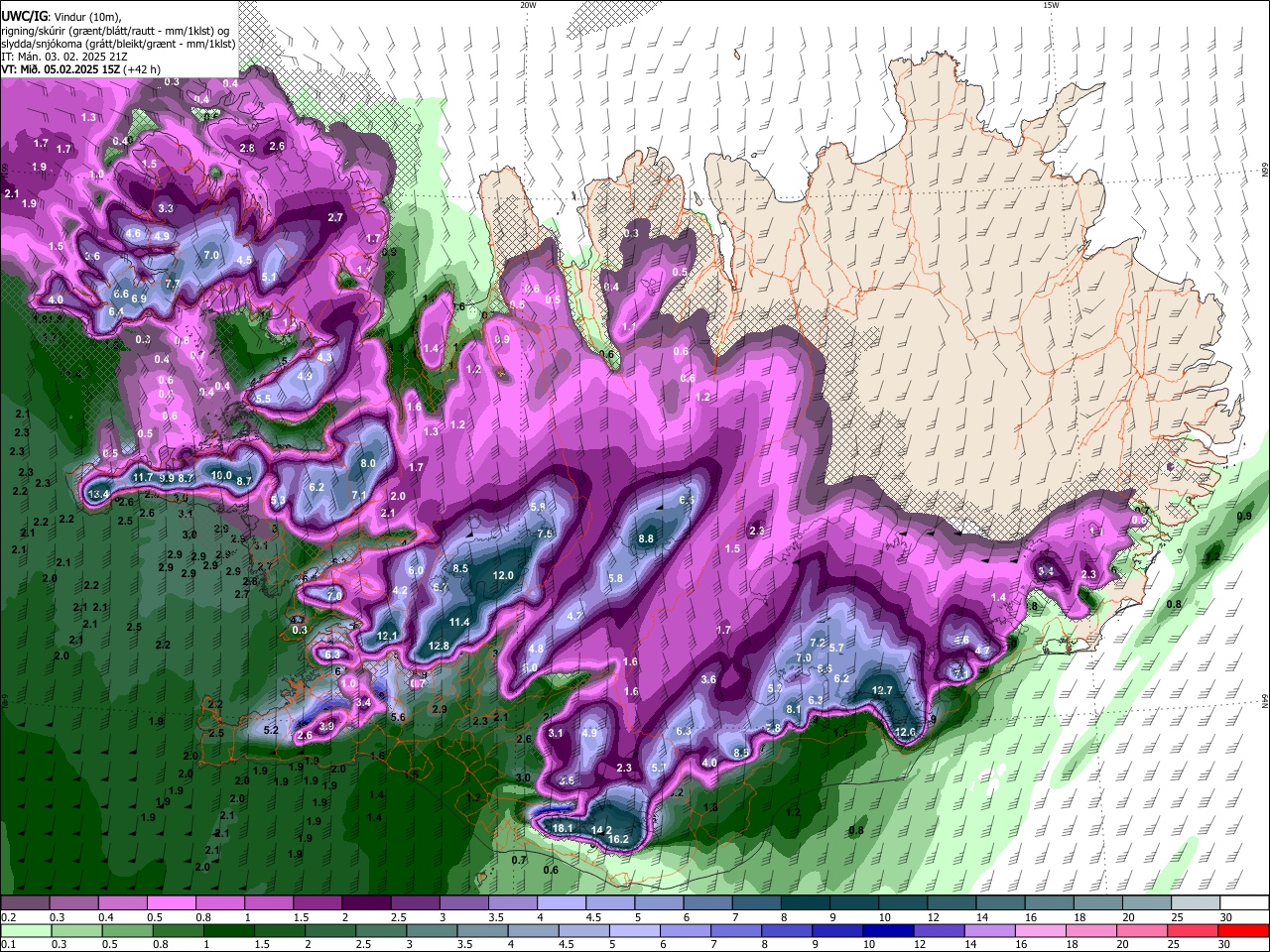Click the 0.2 label at the legend's left end
Image resolution: width=1270 pixels, height=952 pixels.
(8, 917)
